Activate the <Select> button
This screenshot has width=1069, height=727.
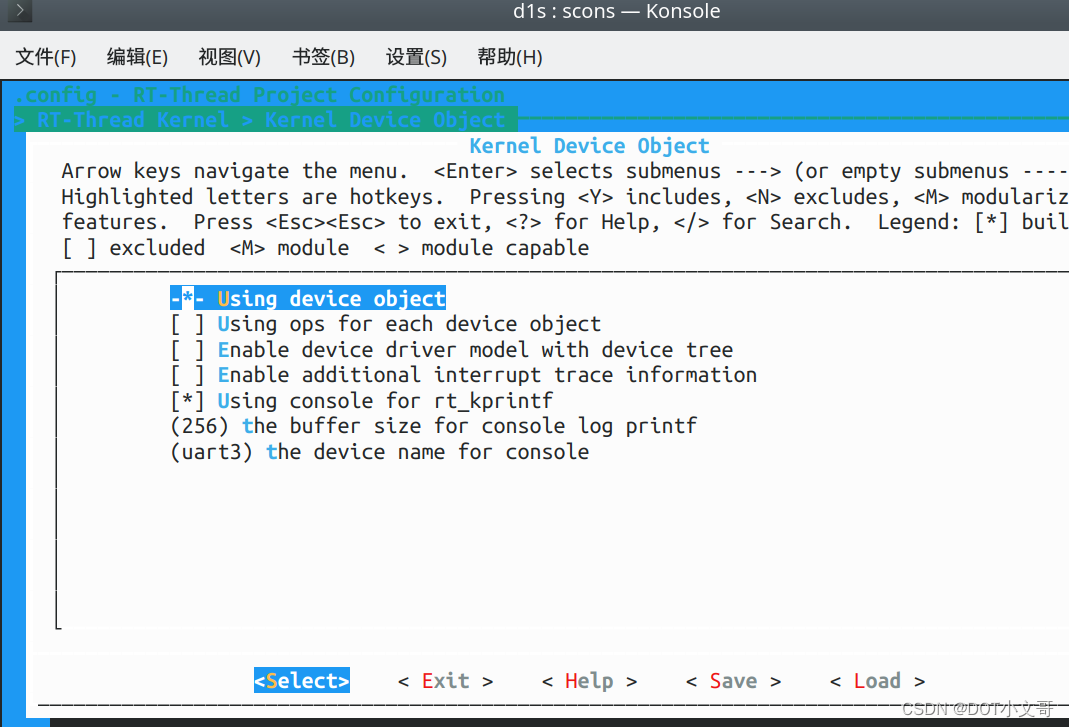click(301, 680)
